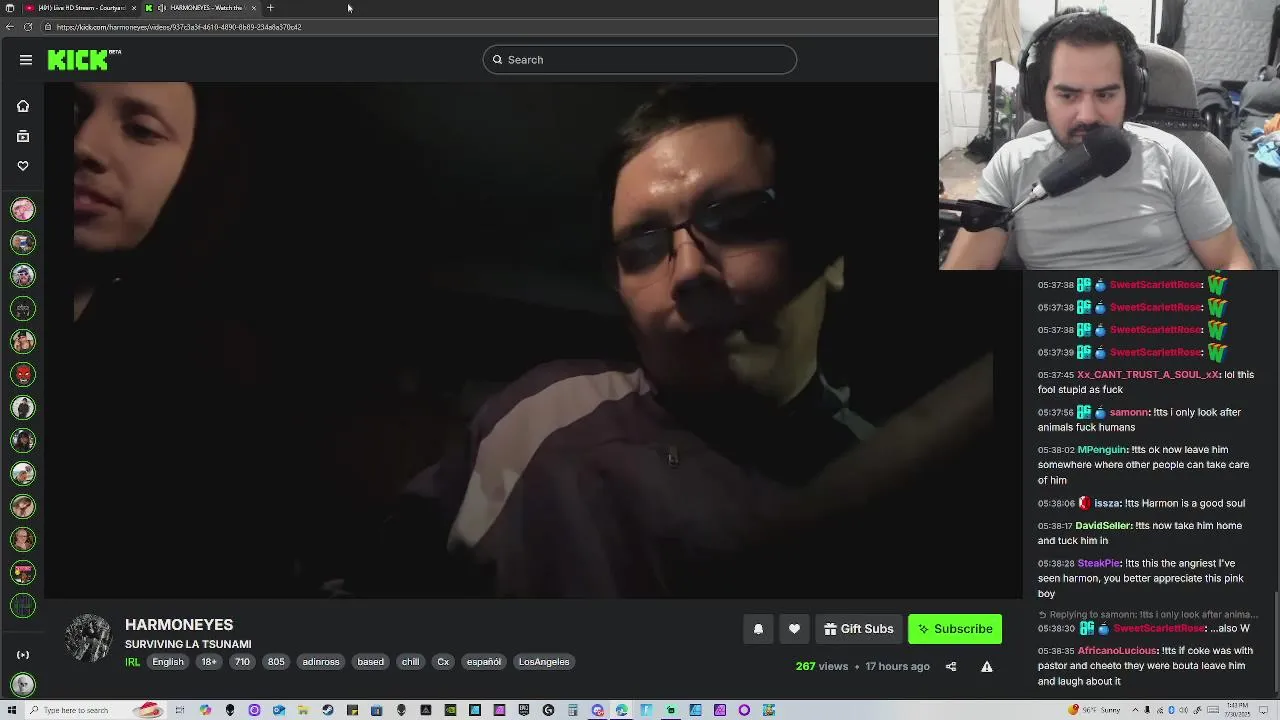Open Task View in the taskbar
Viewport: 1280px width, 720px height.
click(x=181, y=710)
